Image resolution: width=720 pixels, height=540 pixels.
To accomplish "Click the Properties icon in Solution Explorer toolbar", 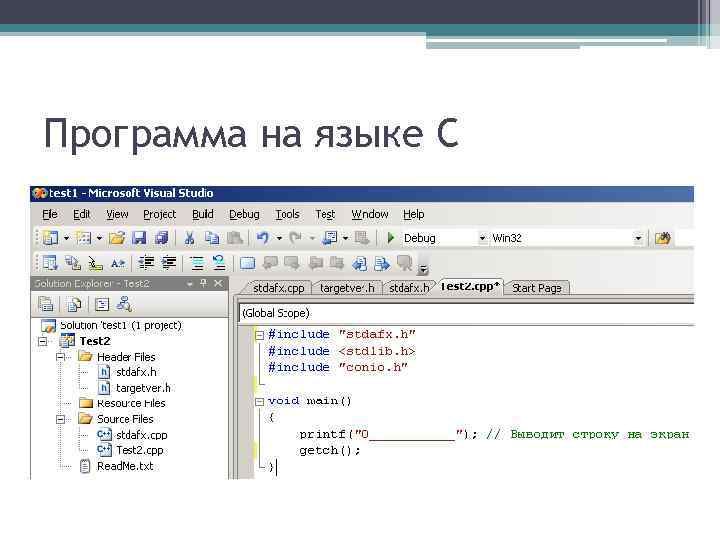I will (46, 304).
